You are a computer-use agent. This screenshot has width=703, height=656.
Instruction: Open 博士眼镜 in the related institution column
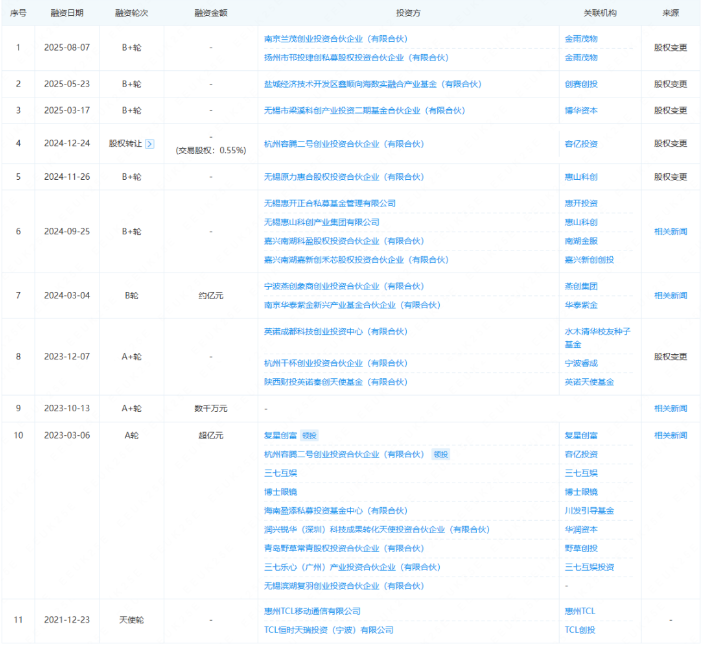click(581, 492)
